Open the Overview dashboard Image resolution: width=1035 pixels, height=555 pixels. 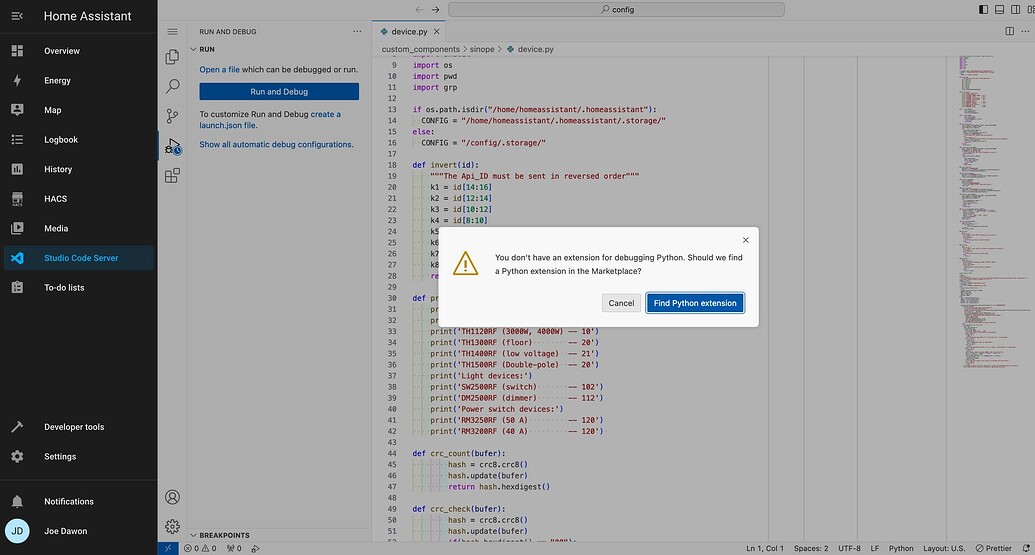[x=79, y=51]
